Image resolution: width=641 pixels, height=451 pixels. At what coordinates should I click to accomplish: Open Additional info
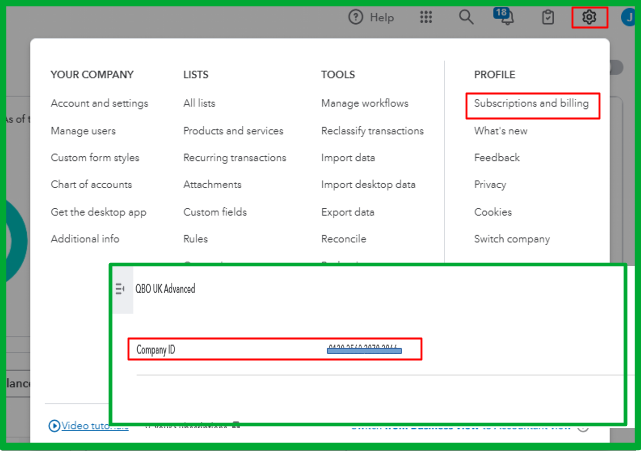click(x=85, y=239)
